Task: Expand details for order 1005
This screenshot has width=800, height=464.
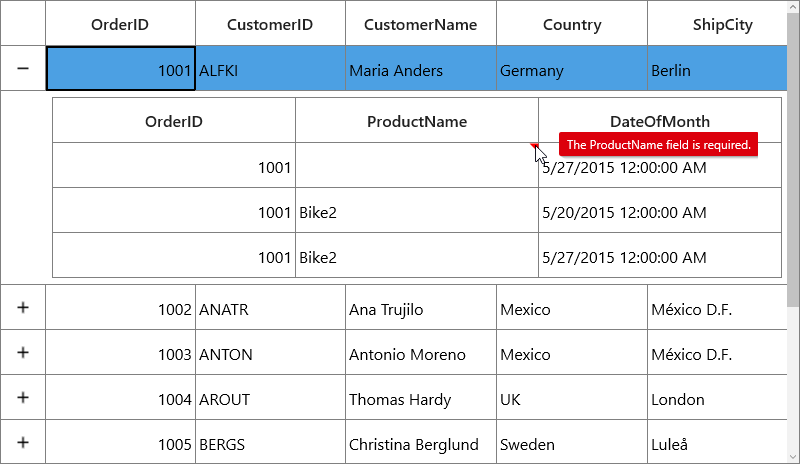Action: [23, 442]
